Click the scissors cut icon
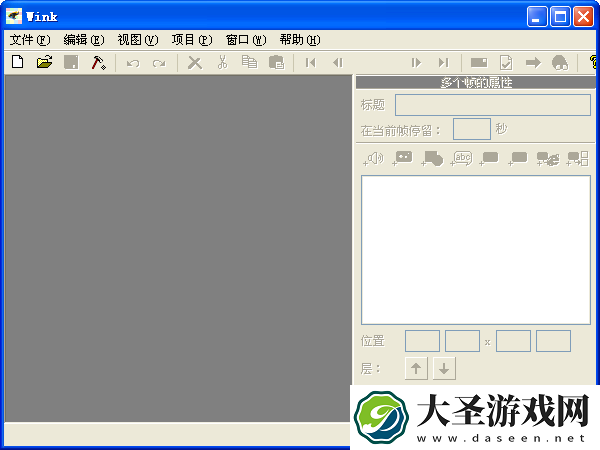 [222, 62]
